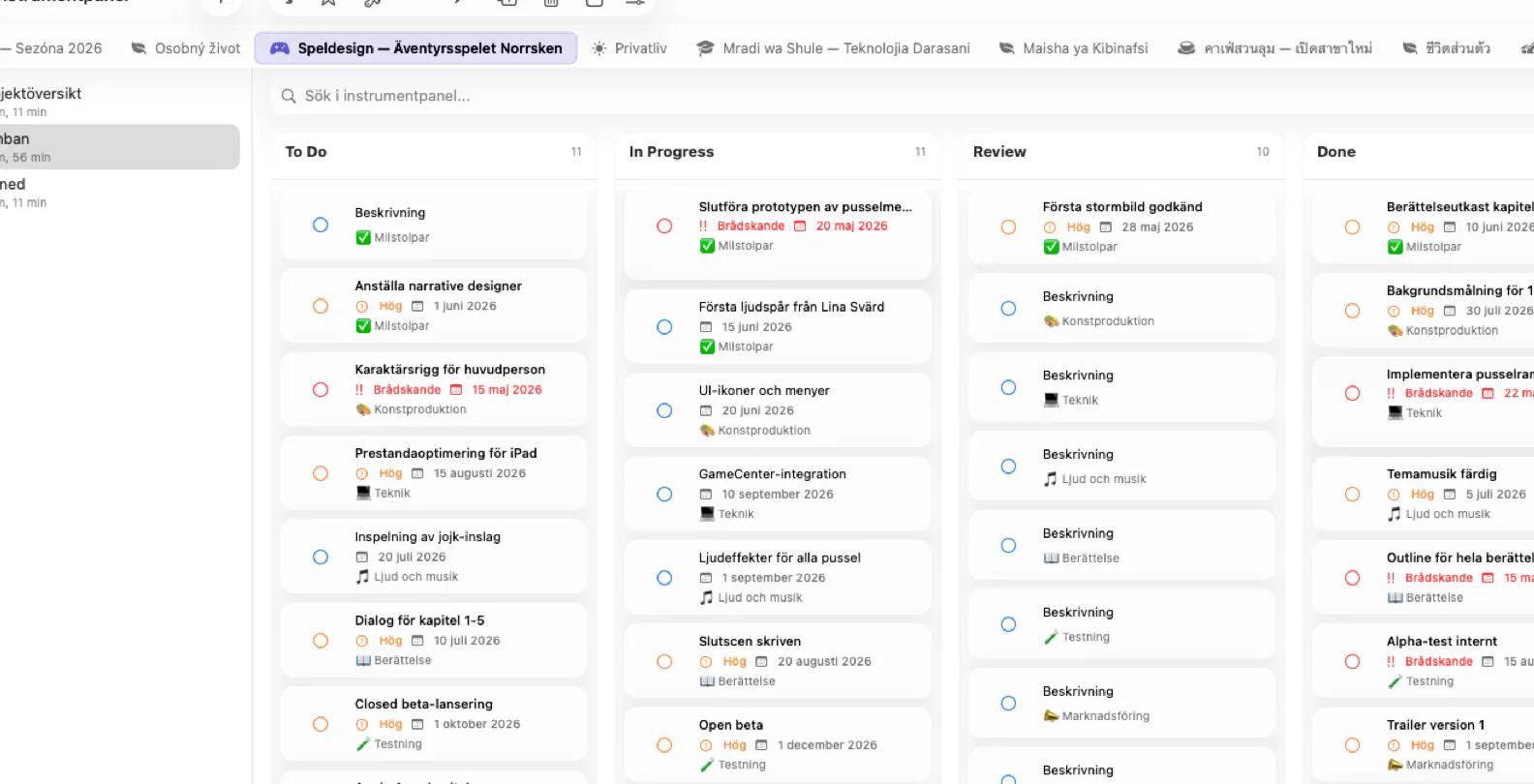
Task: Click the palette icon on UI-ikoner och menyer
Action: point(707,430)
